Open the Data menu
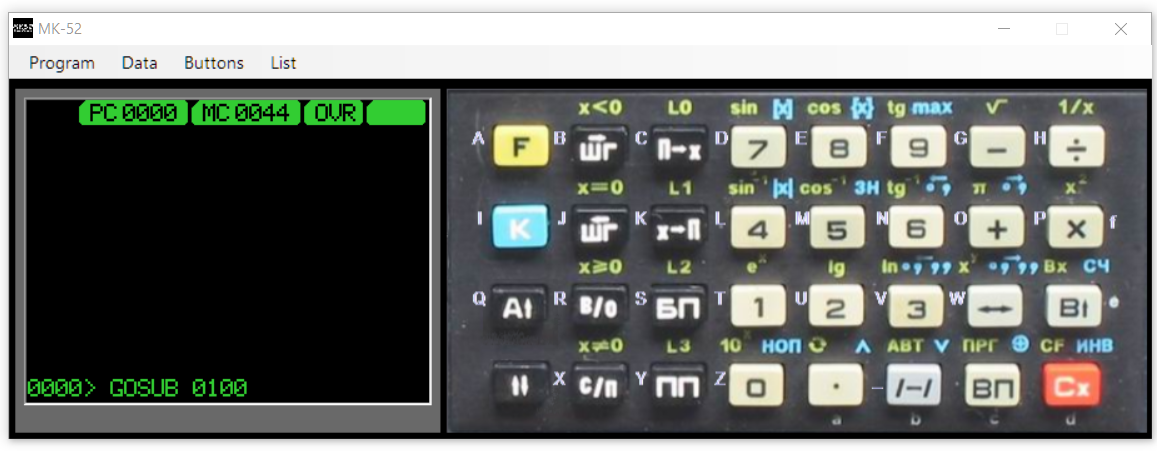The width and height of the screenshot is (1157, 451). tap(139, 63)
